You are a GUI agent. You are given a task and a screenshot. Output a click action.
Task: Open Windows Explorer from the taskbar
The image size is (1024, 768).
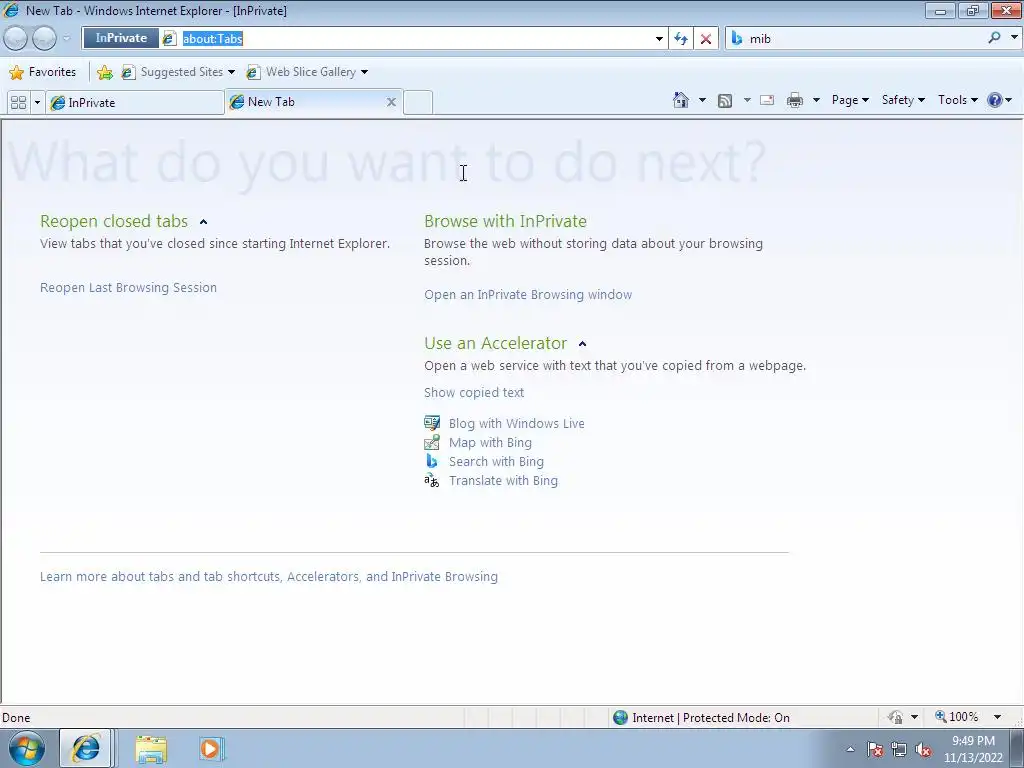click(151, 749)
